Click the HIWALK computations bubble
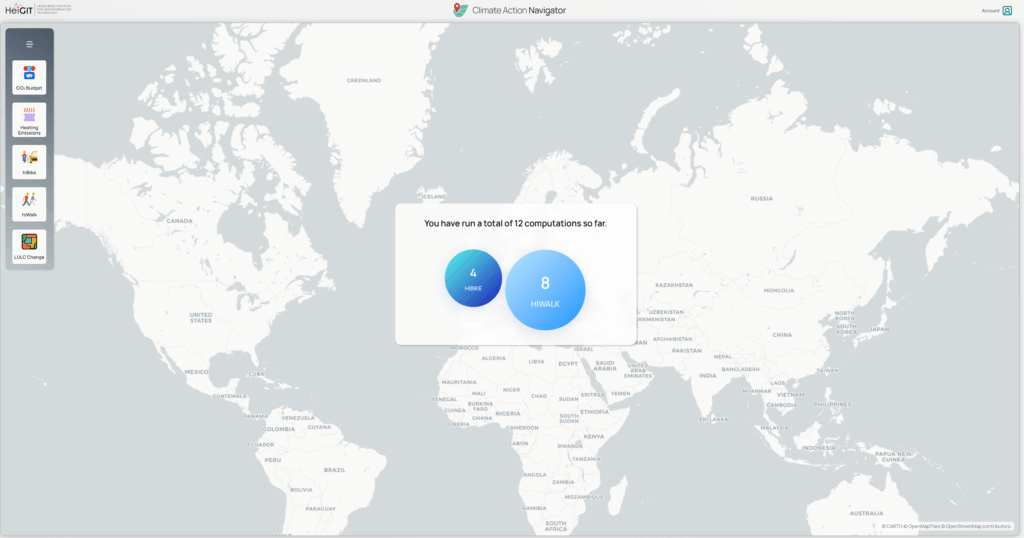1024x538 pixels. (x=545, y=289)
